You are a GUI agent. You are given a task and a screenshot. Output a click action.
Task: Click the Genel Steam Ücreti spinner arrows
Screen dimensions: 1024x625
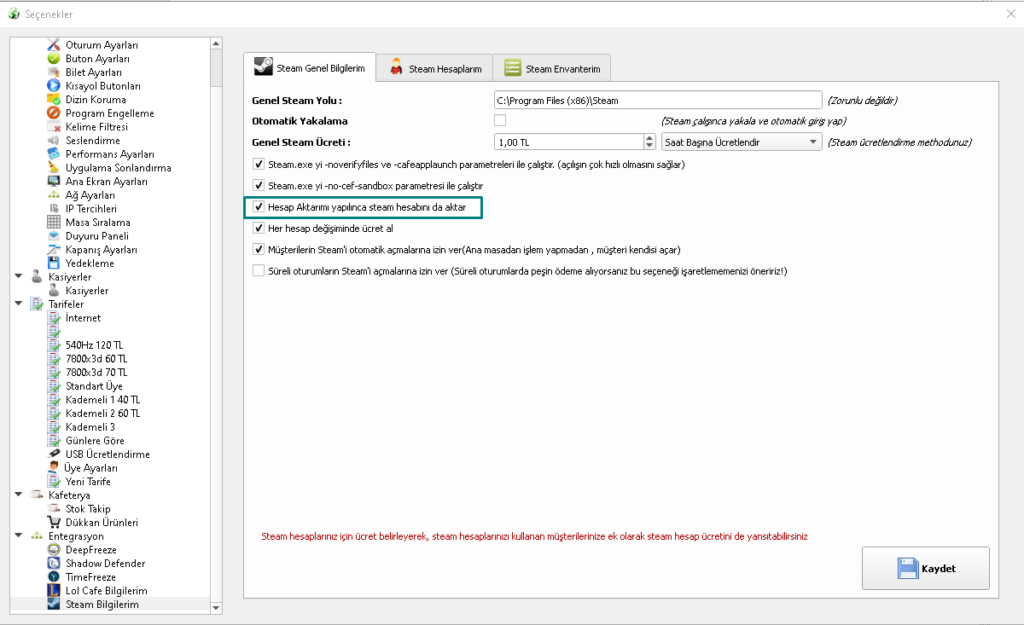(x=649, y=142)
